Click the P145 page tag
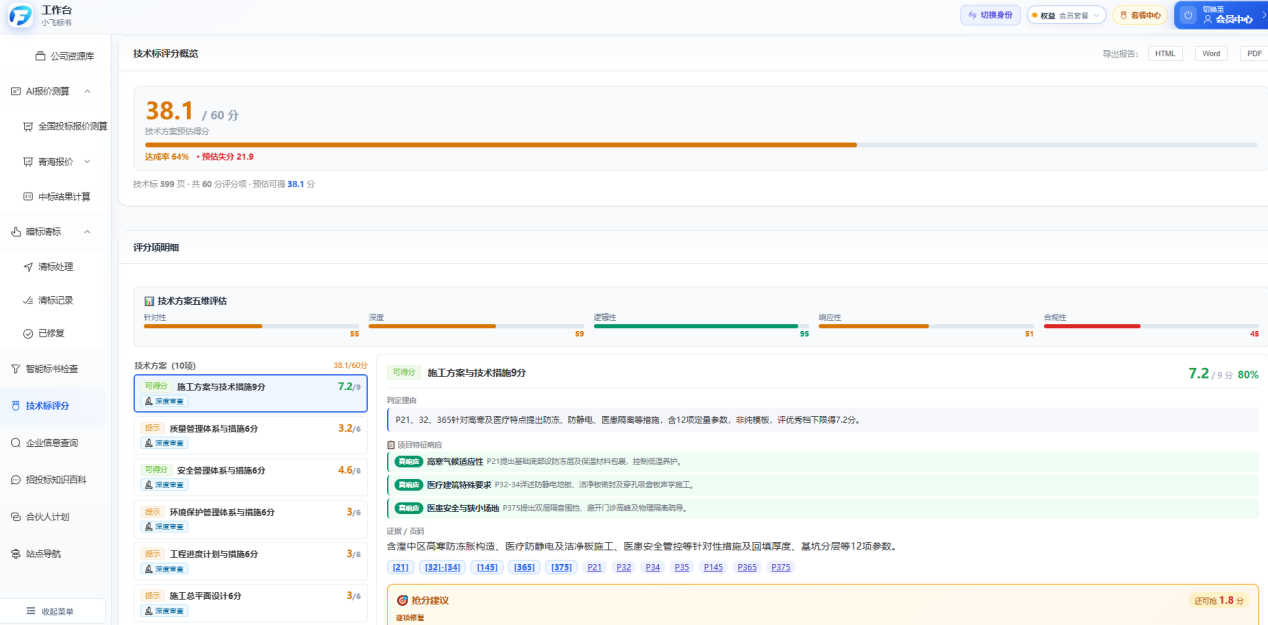The height and width of the screenshot is (625, 1268). pos(713,568)
